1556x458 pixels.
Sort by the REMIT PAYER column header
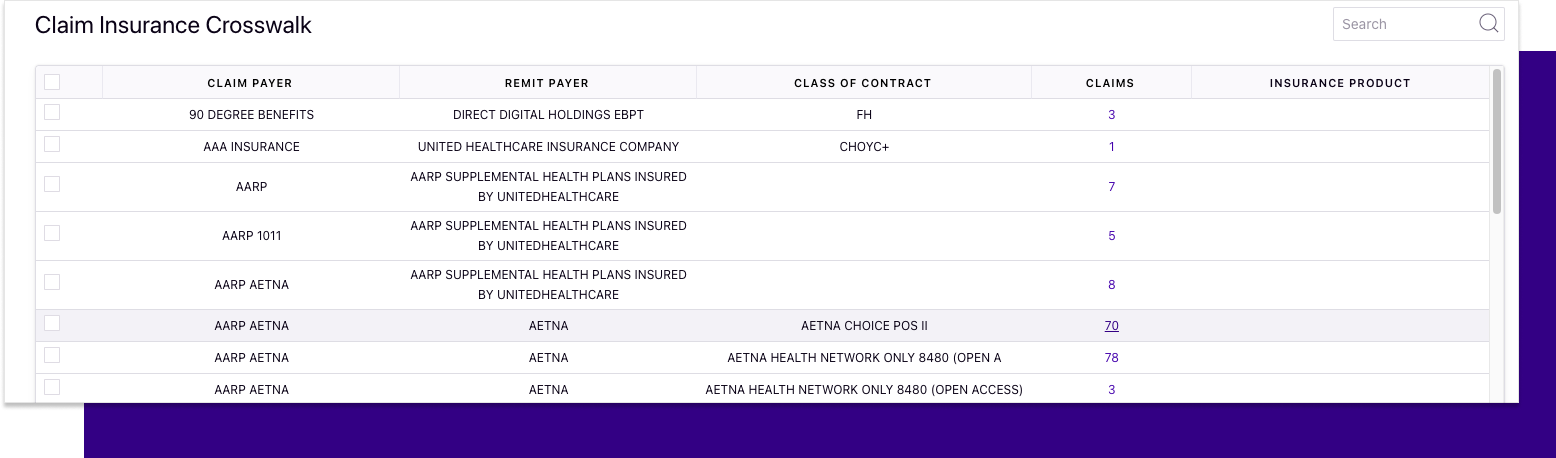[547, 83]
